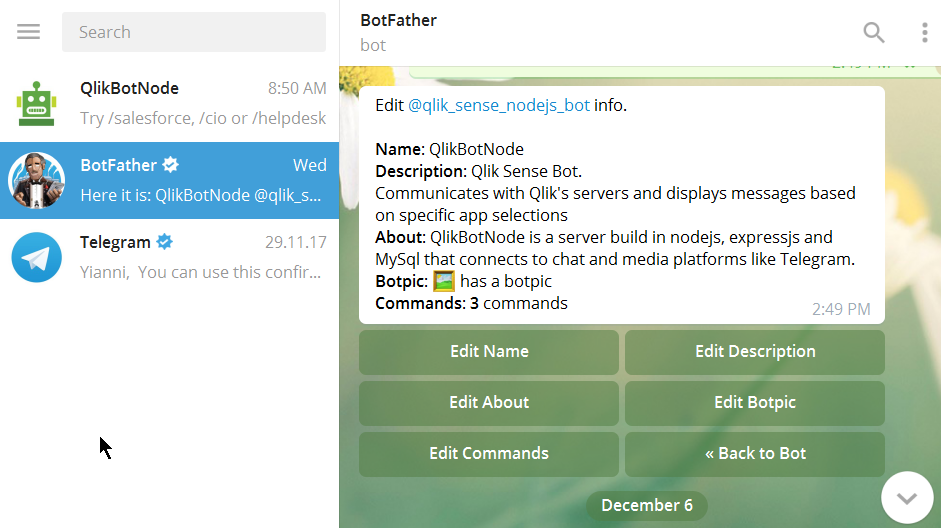Click the BotFather header title
Viewport: 941px width, 528px height.
[398, 20]
